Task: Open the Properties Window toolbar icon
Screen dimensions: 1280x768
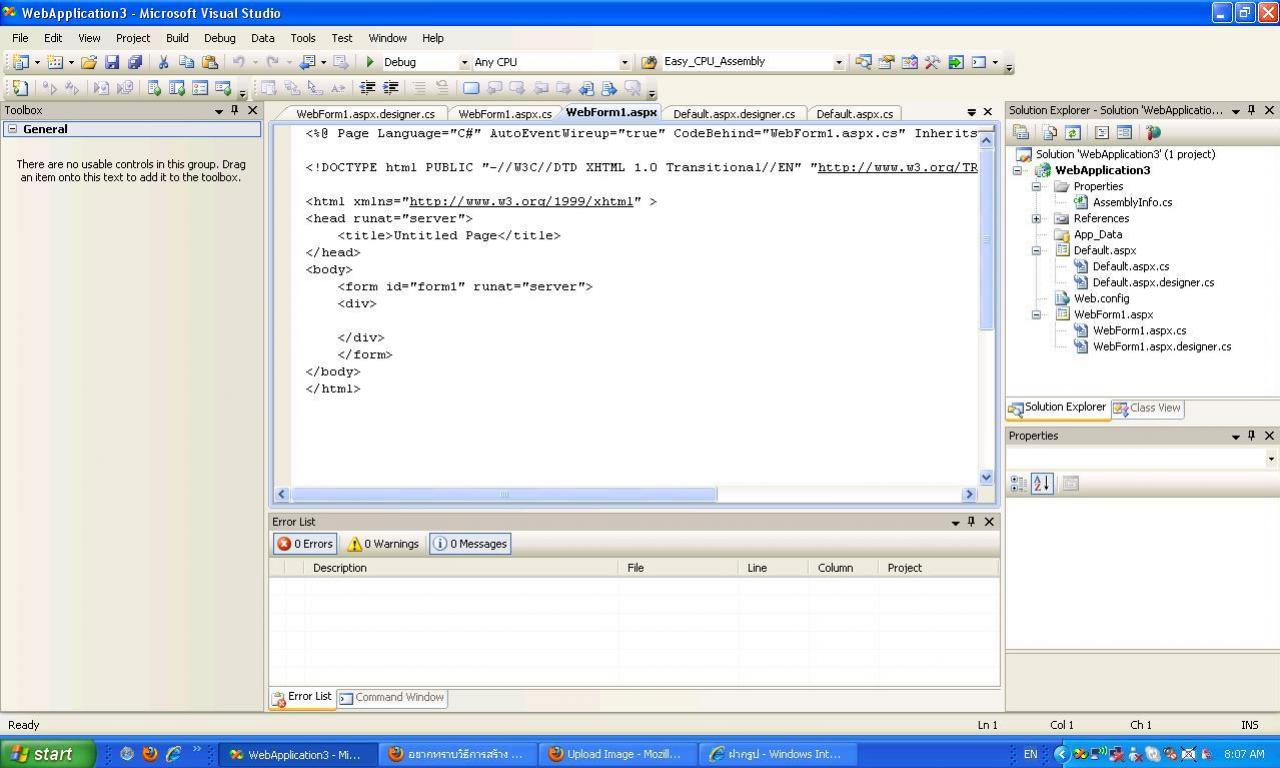Action: coord(886,62)
